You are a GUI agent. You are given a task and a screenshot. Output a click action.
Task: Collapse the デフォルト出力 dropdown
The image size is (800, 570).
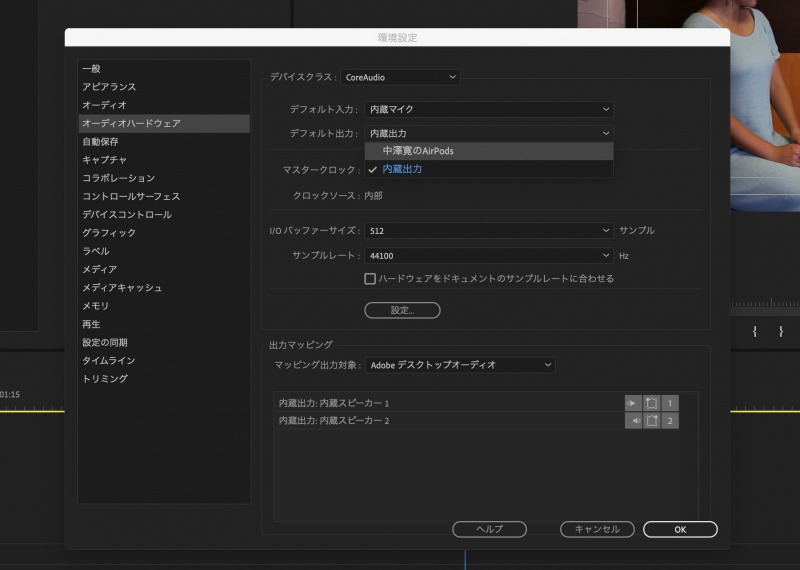click(489, 133)
